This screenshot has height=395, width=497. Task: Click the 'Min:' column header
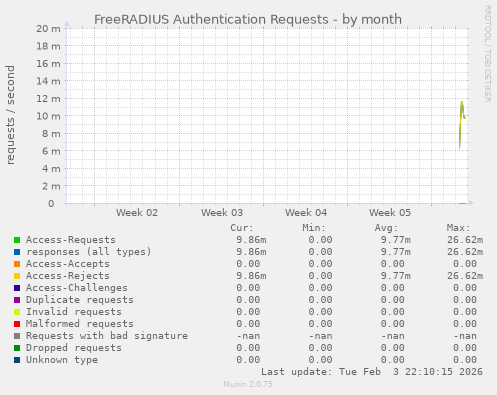314,228
